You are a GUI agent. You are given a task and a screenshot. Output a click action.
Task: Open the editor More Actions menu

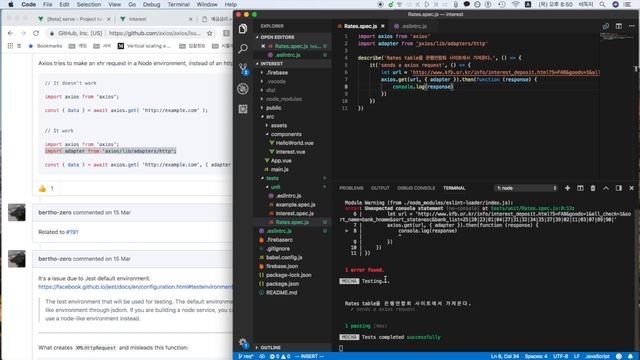(631, 26)
